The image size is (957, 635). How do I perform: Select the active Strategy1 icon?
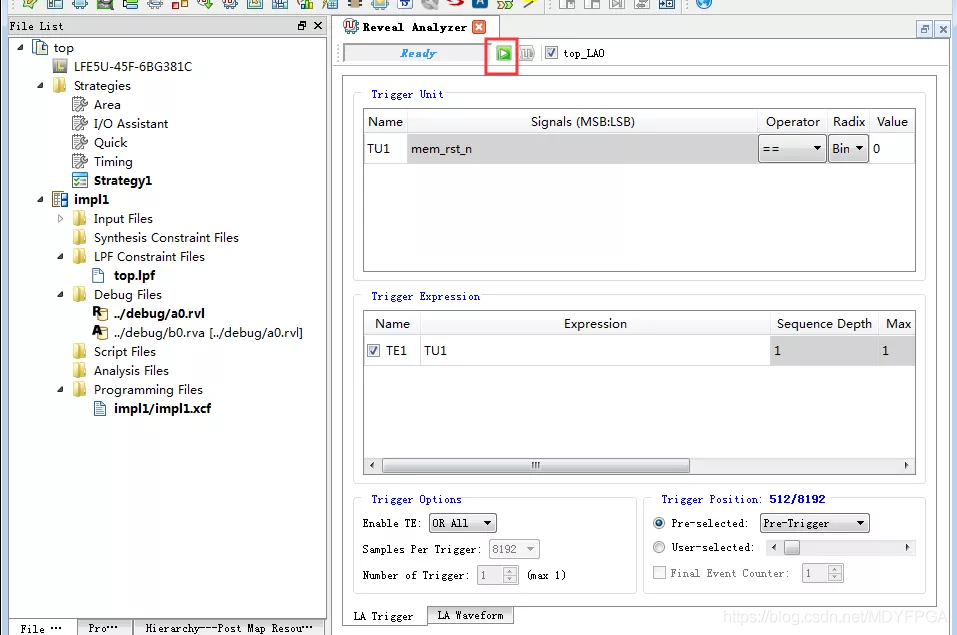click(79, 180)
